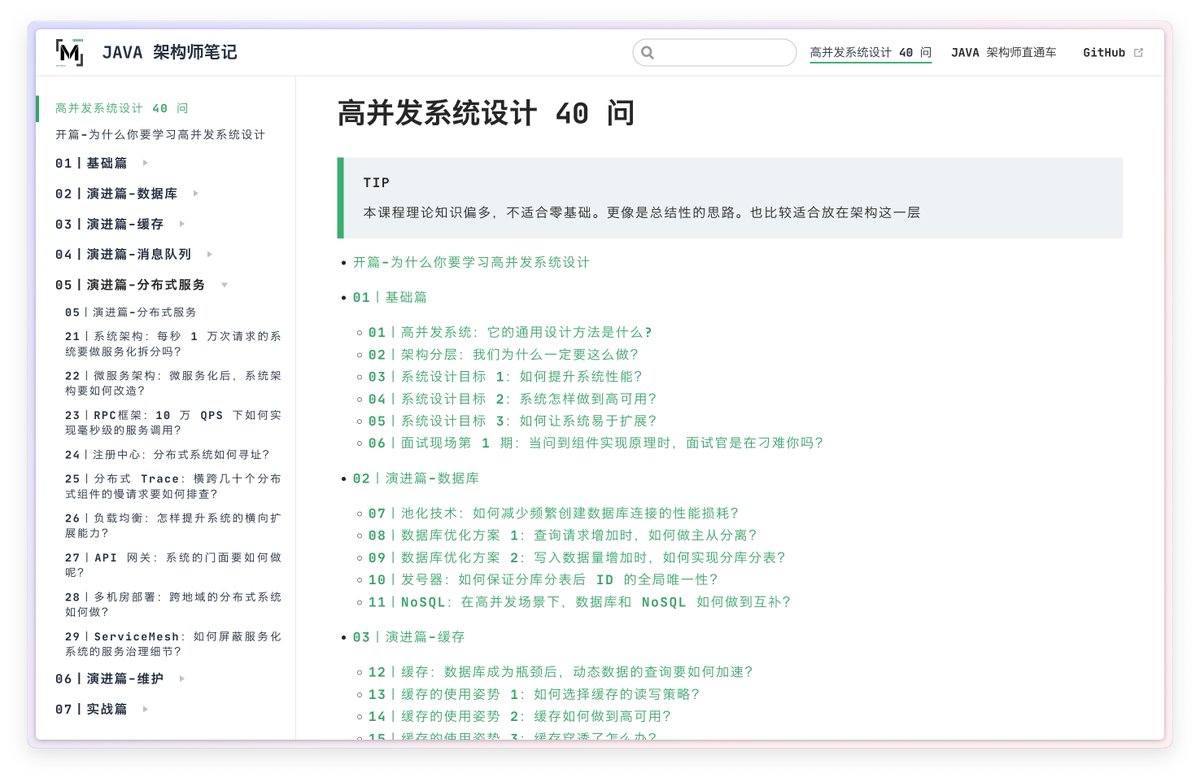
Task: Open link 04 | 系统设计目标 2
Action: (512, 398)
